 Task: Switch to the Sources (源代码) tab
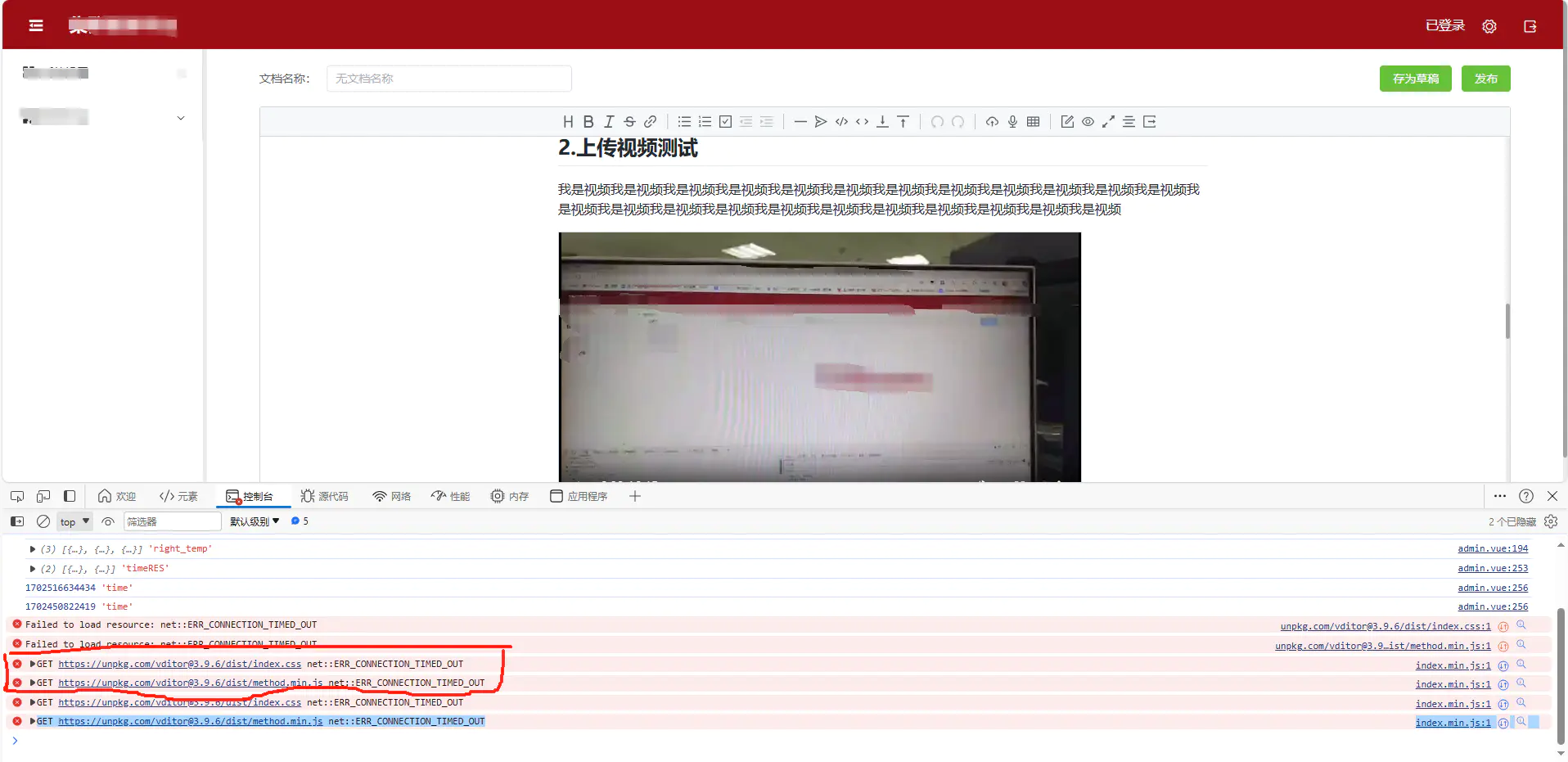[324, 496]
